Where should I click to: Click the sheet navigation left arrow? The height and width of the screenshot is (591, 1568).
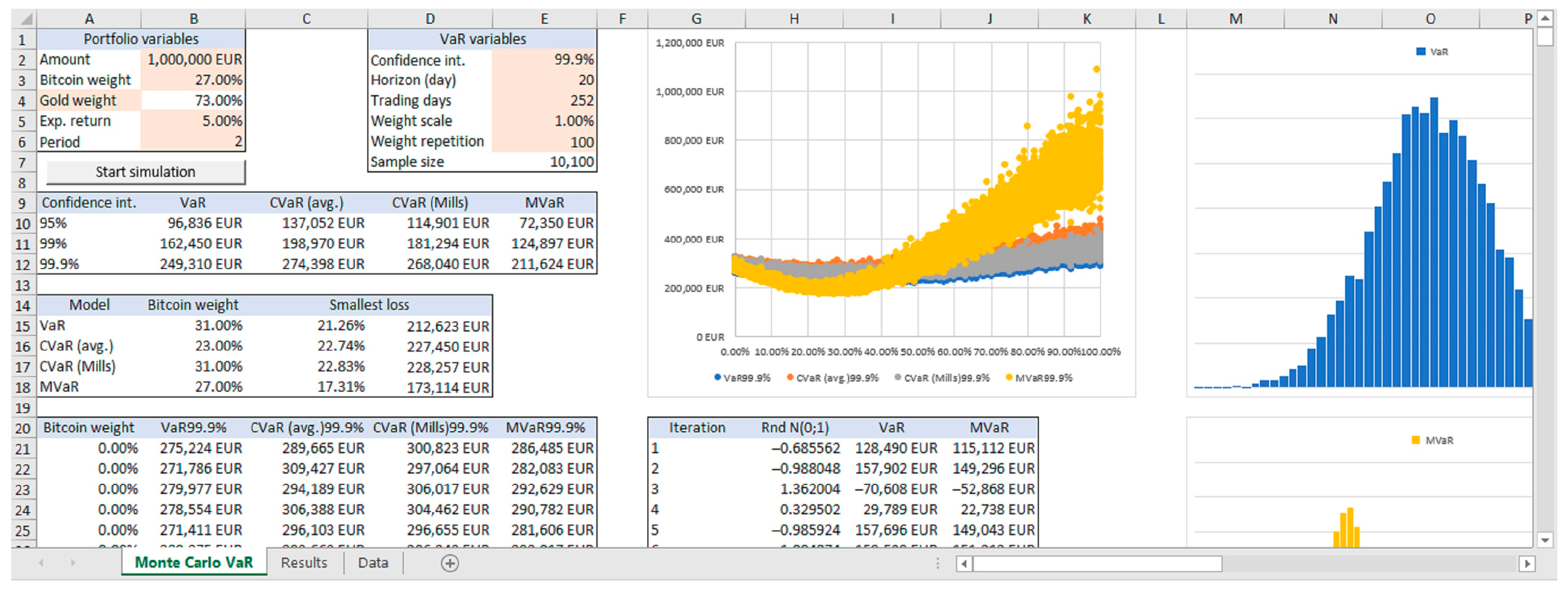tap(41, 562)
